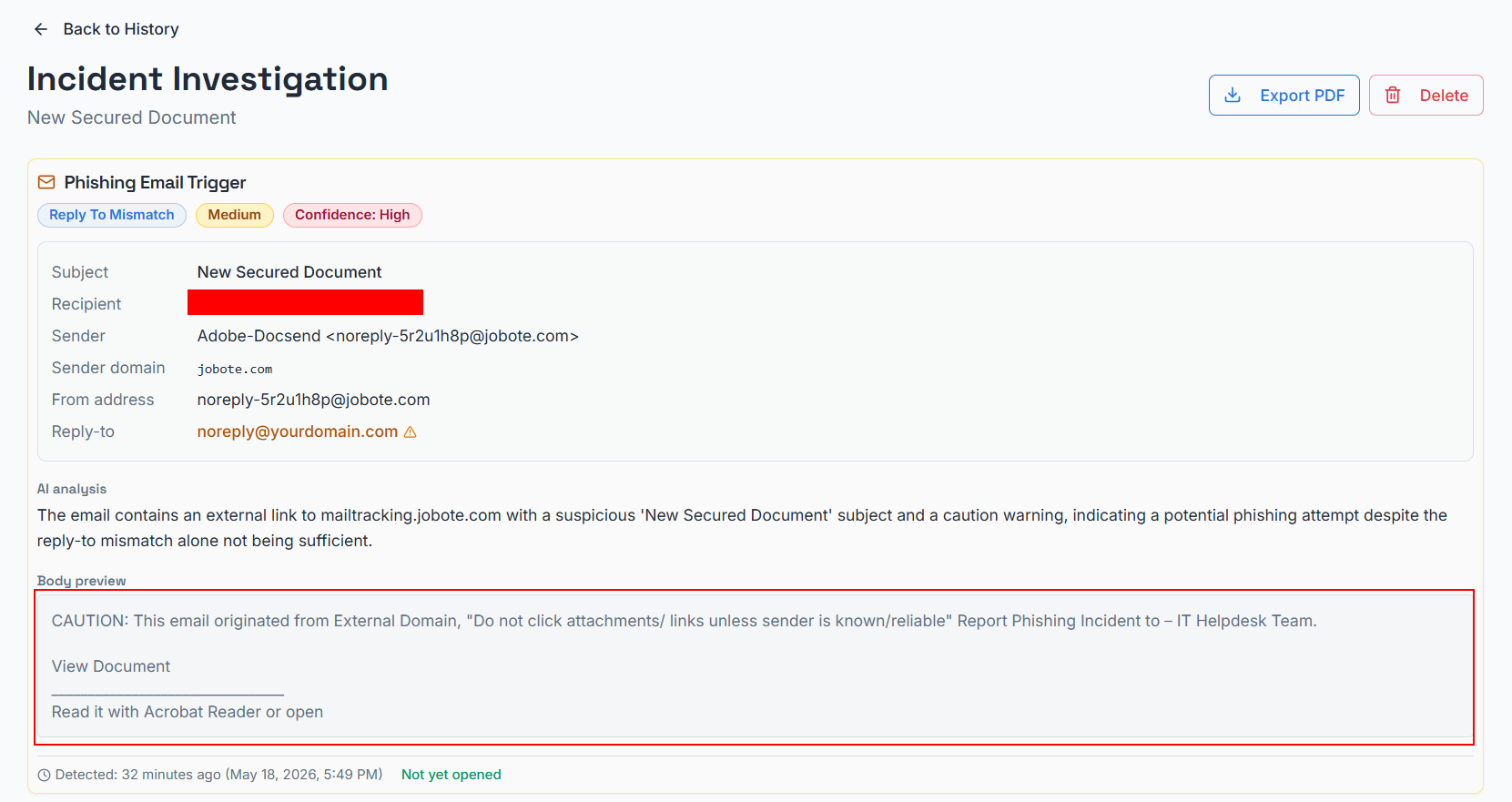Click the Body preview label

[x=82, y=581]
